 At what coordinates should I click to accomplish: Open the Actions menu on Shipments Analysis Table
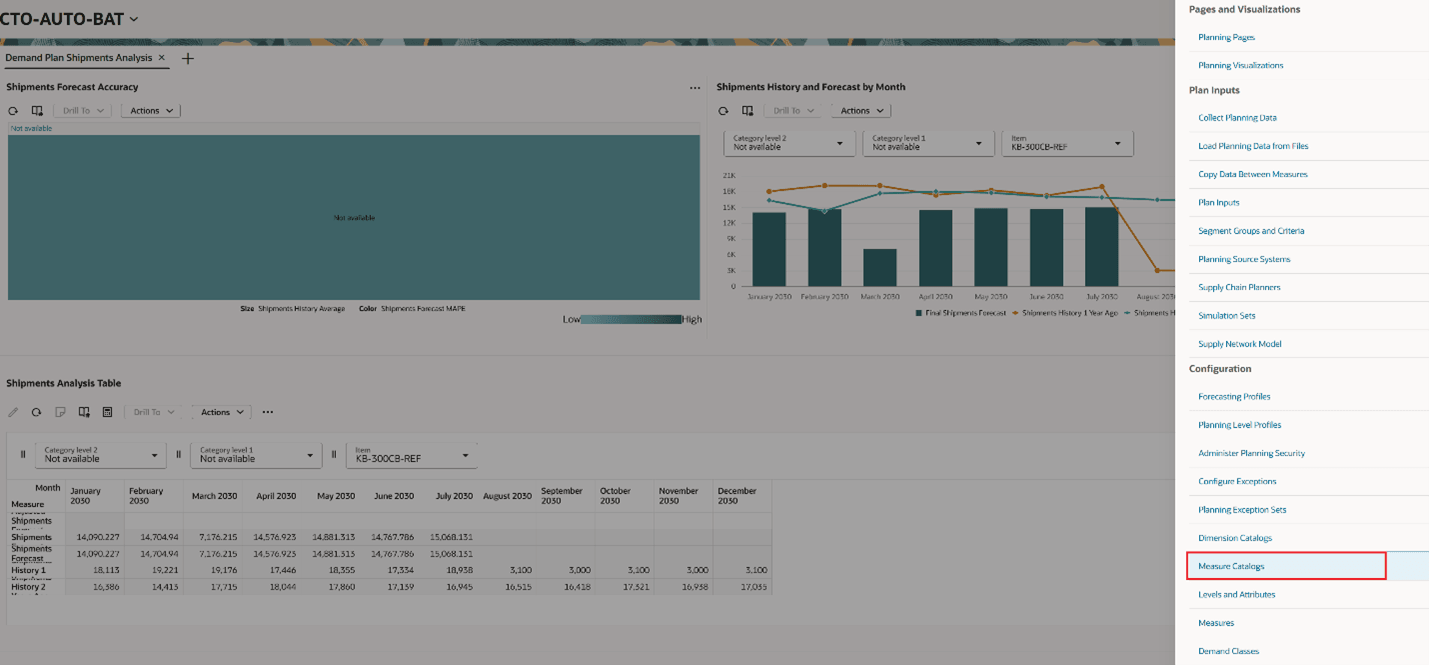pos(220,411)
